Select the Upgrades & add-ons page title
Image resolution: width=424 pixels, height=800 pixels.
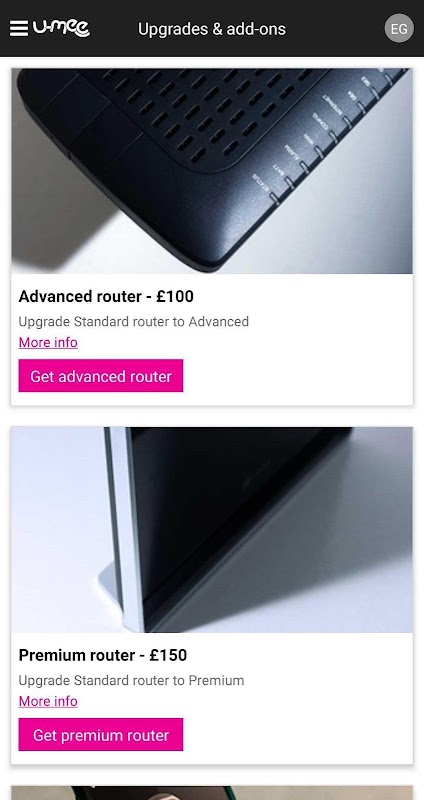pyautogui.click(x=212, y=29)
